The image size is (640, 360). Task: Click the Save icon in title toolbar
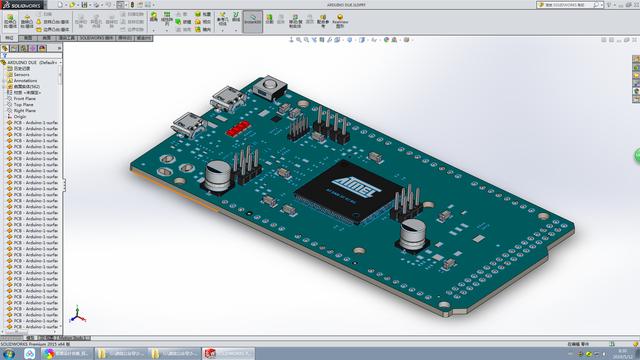click(84, 5)
